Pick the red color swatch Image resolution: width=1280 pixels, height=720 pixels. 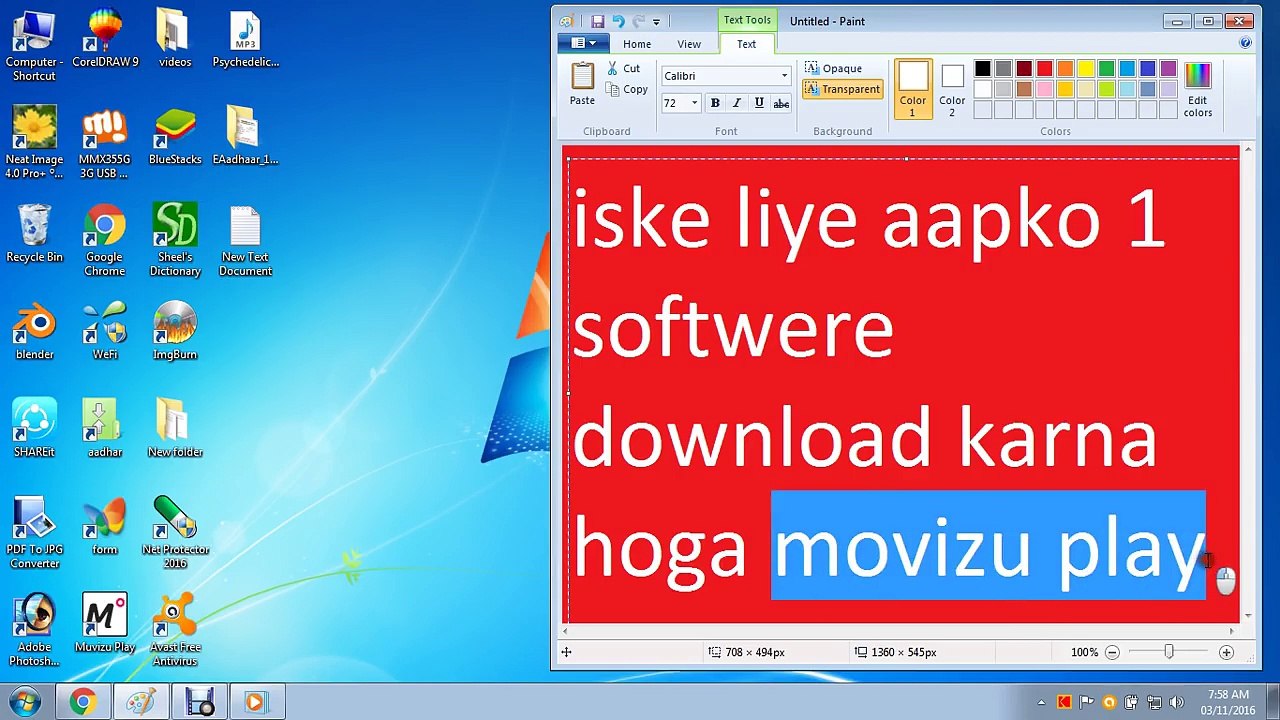click(1045, 69)
